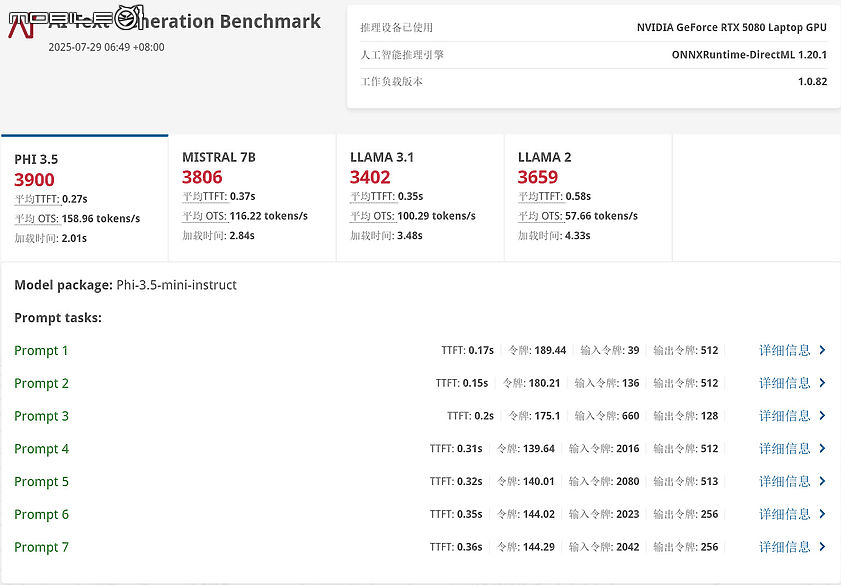Click the 4.33s load time under LLAMA 2
This screenshot has height=585, width=841.
[578, 235]
